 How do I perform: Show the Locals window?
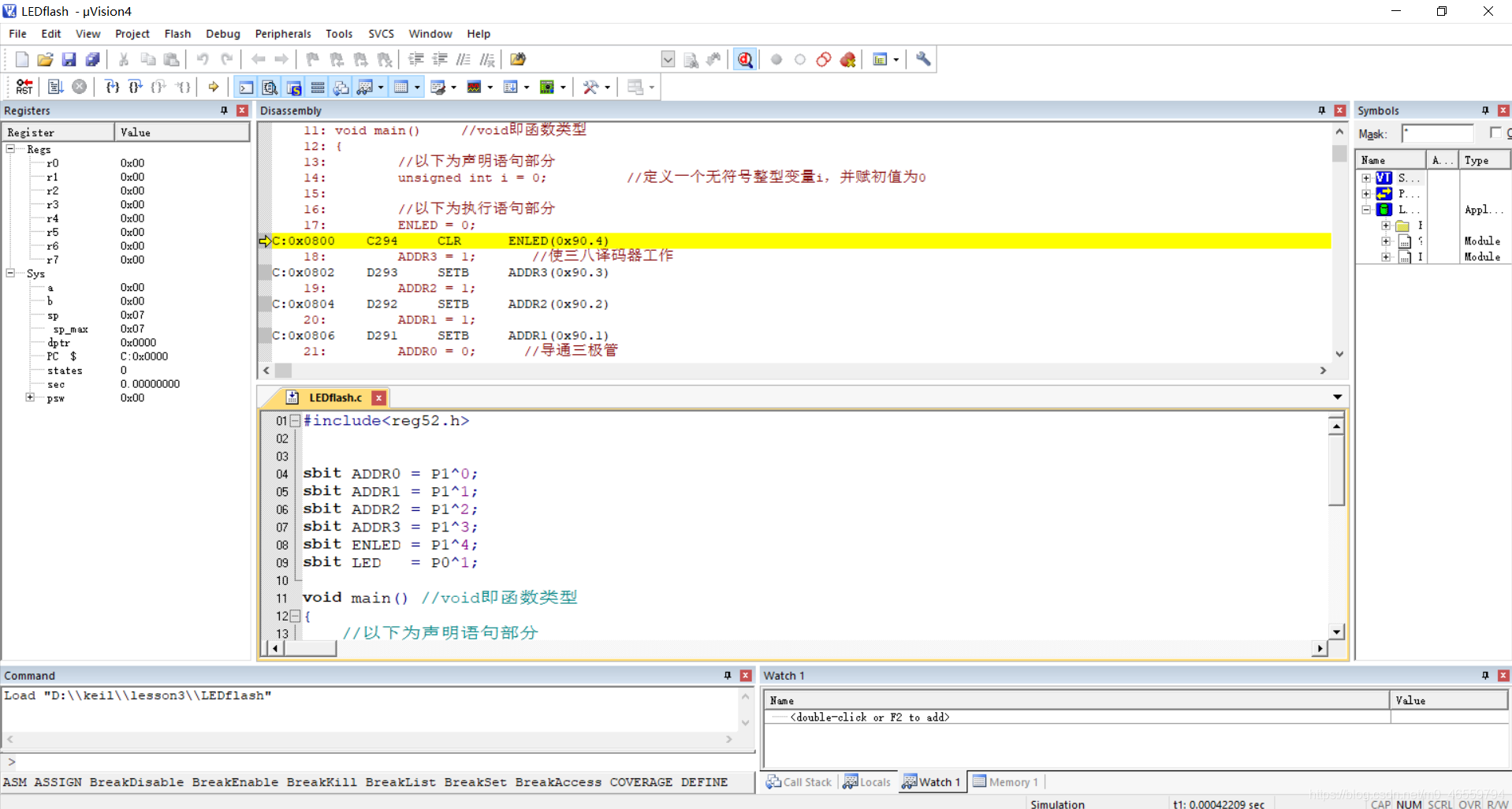coord(866,781)
